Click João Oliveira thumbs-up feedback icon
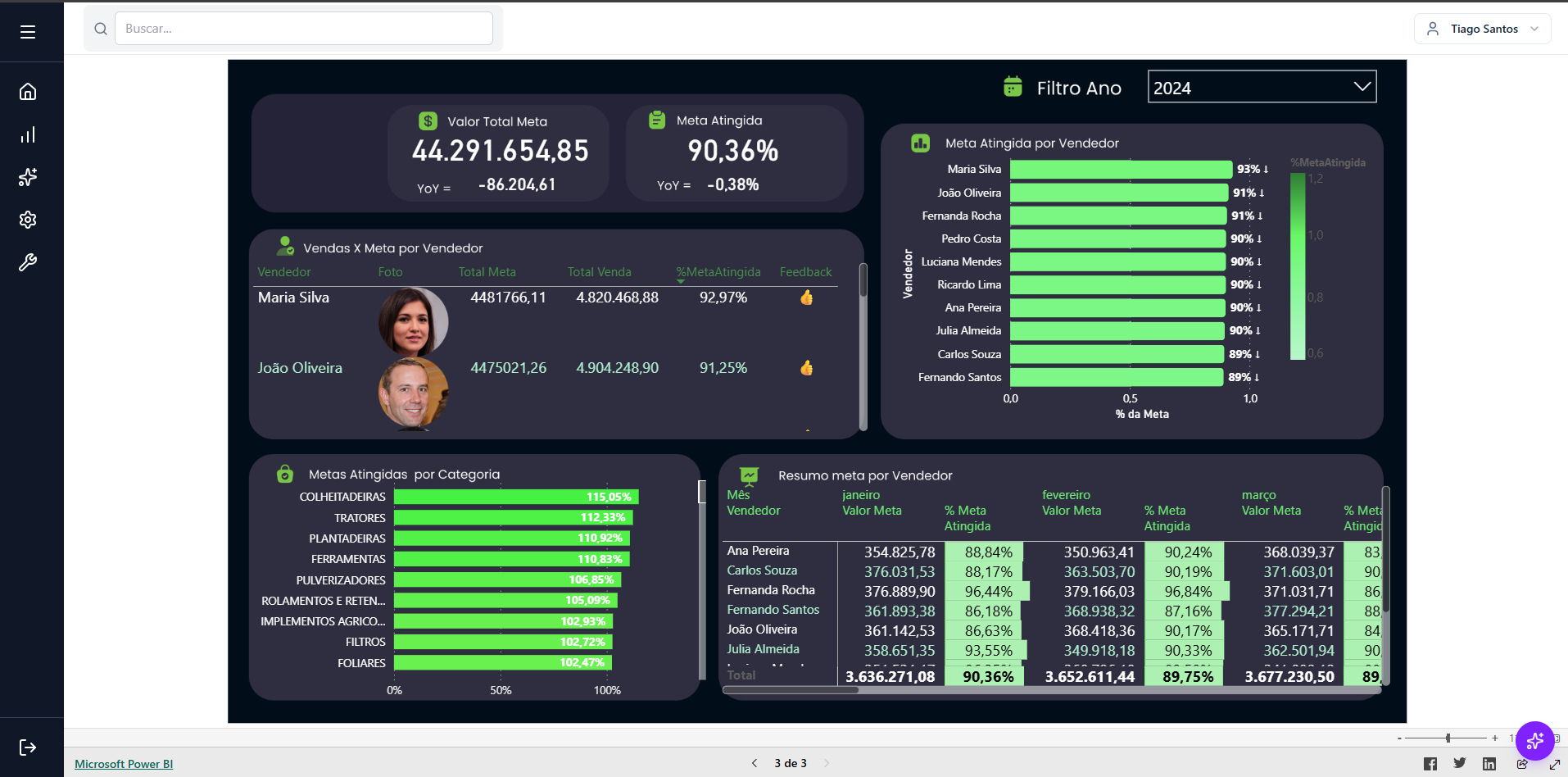This screenshot has height=777, width=1568. click(807, 368)
